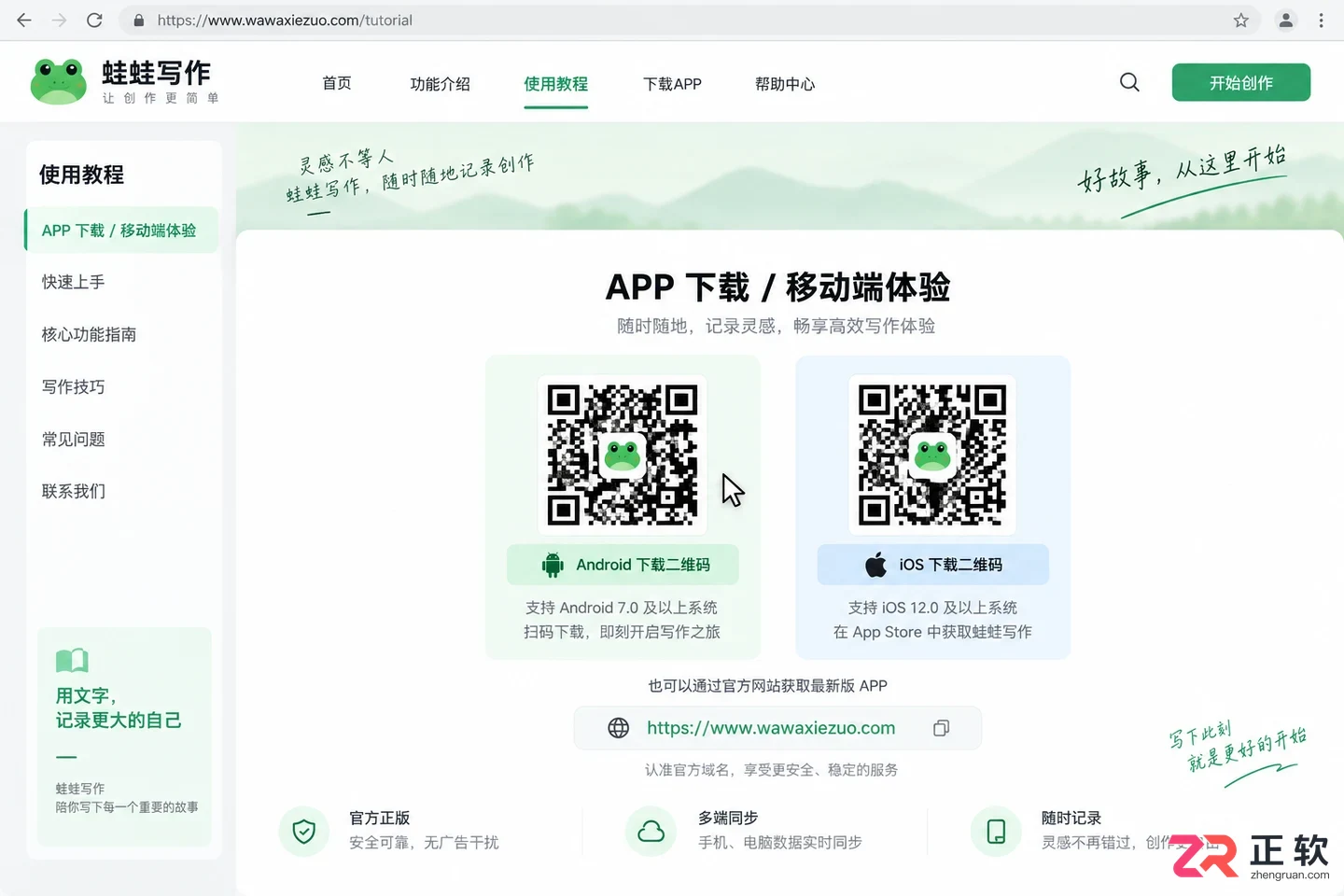Click the Android QR code image

coord(623,455)
